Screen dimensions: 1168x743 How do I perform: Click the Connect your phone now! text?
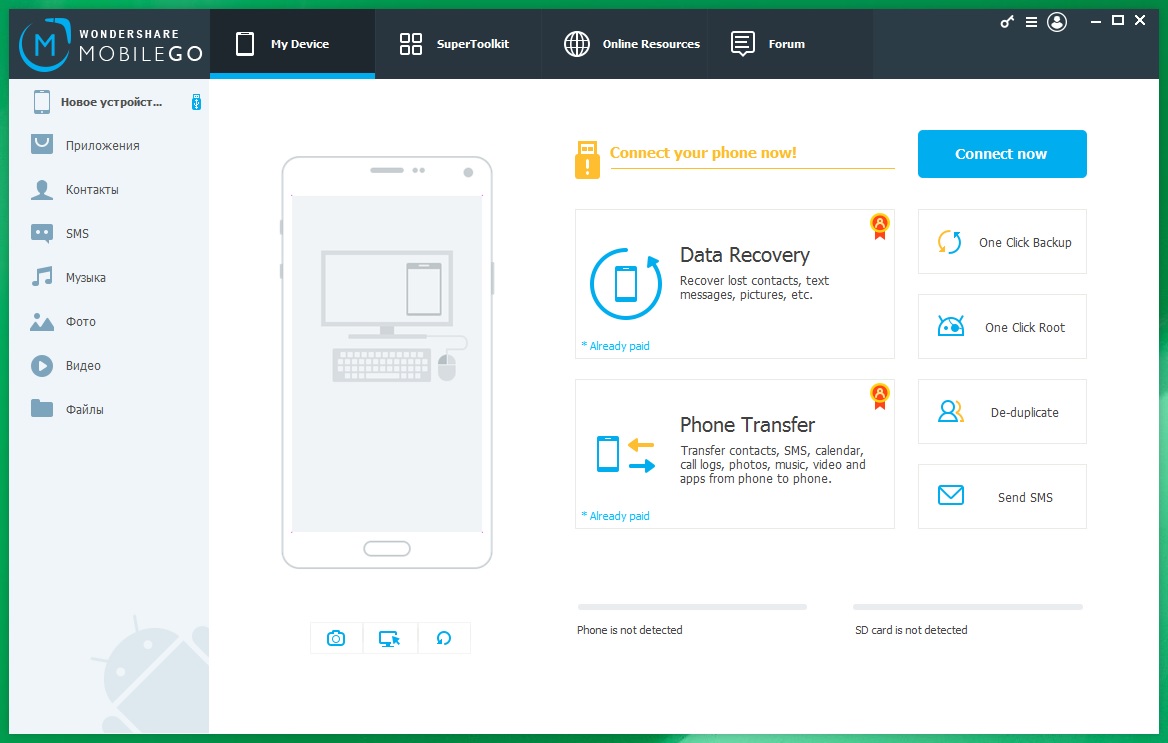(x=702, y=153)
